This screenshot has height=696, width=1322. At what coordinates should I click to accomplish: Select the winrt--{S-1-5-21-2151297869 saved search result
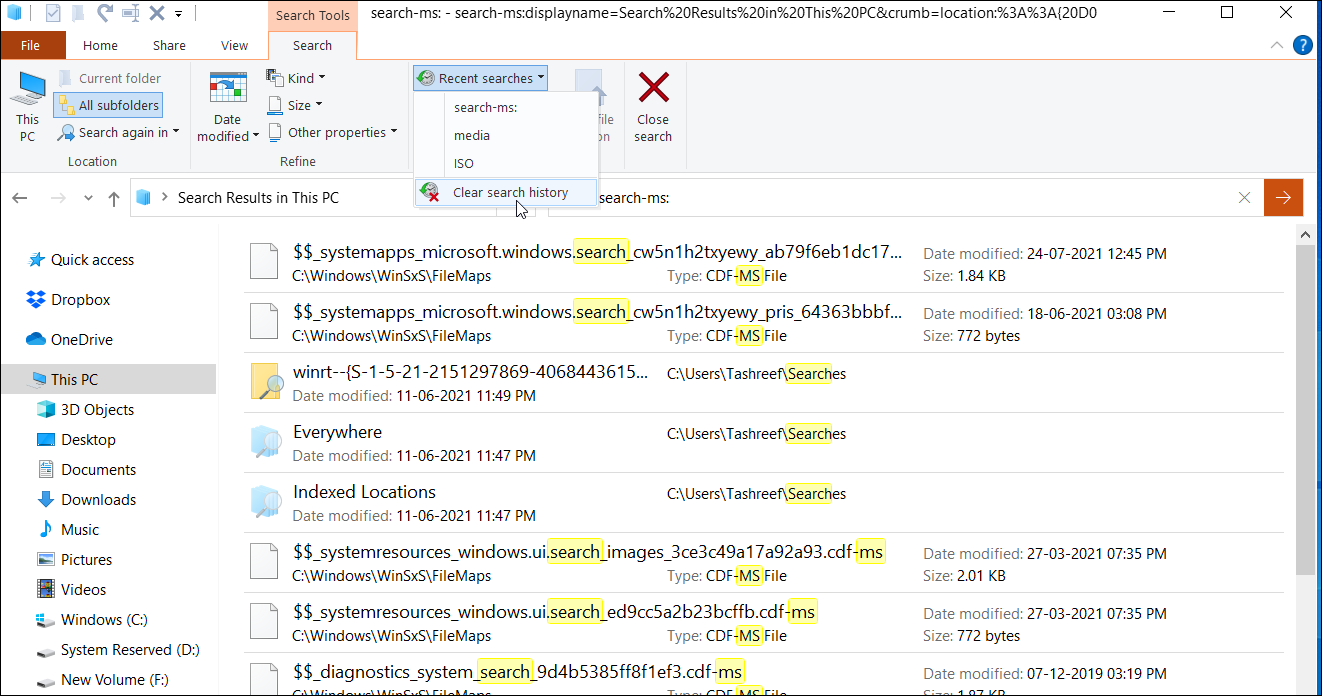coord(764,383)
